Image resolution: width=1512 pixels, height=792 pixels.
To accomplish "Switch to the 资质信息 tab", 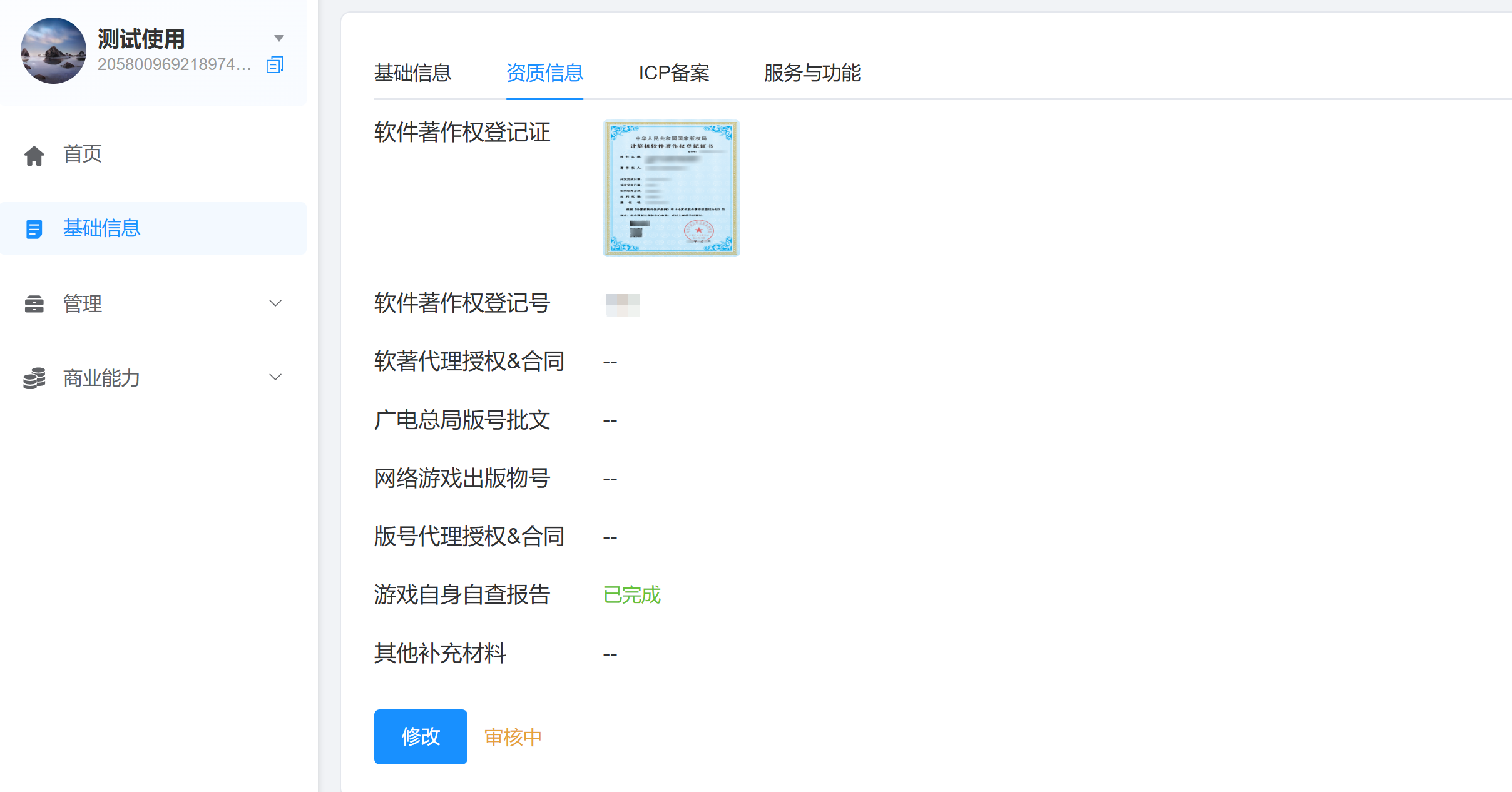I will (544, 73).
